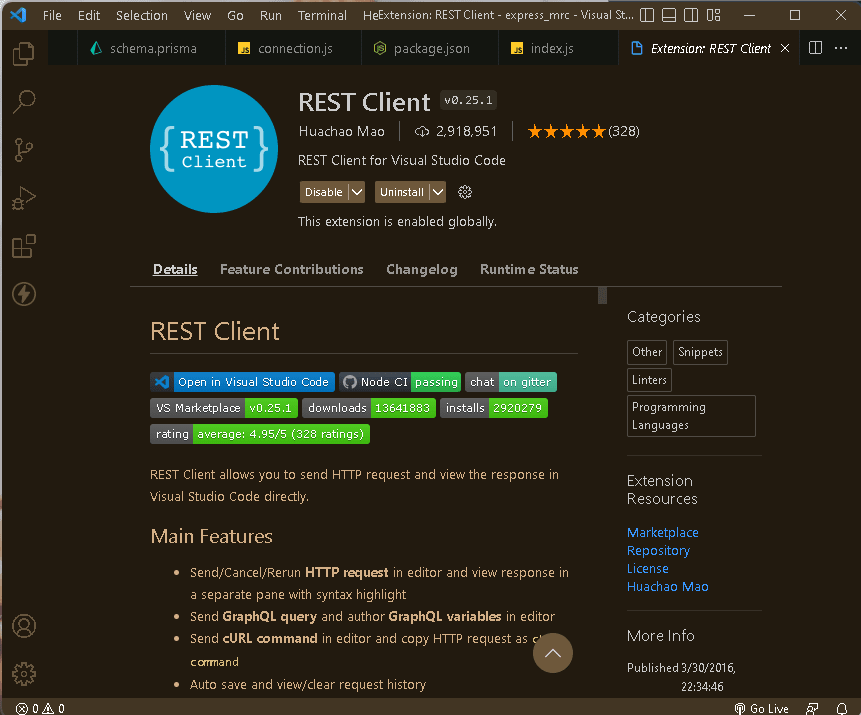
Task: Click the errors and warnings status indicator
Action: 40,708
